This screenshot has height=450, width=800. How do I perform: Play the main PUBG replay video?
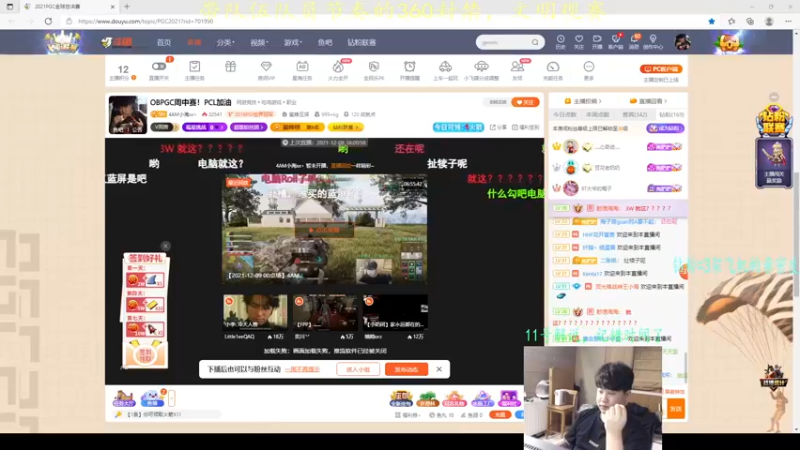[324, 230]
